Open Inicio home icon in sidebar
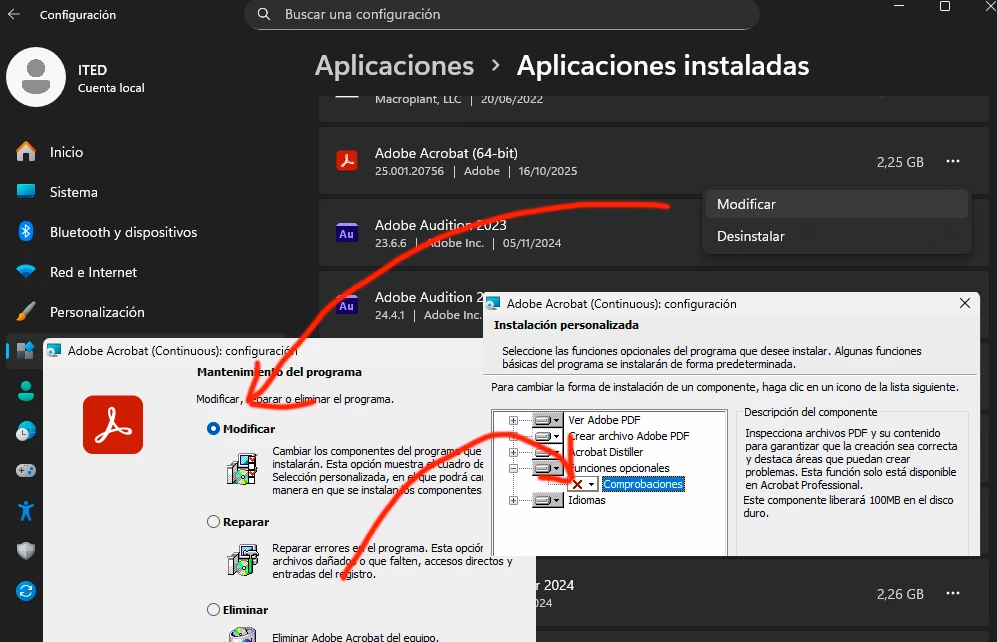This screenshot has height=642, width=997. (x=26, y=152)
